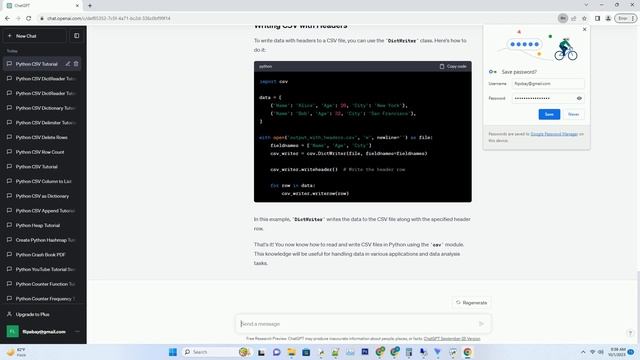Click the Copy code clipboard icon
Viewport: 640px width, 360px height.
pyautogui.click(x=442, y=66)
